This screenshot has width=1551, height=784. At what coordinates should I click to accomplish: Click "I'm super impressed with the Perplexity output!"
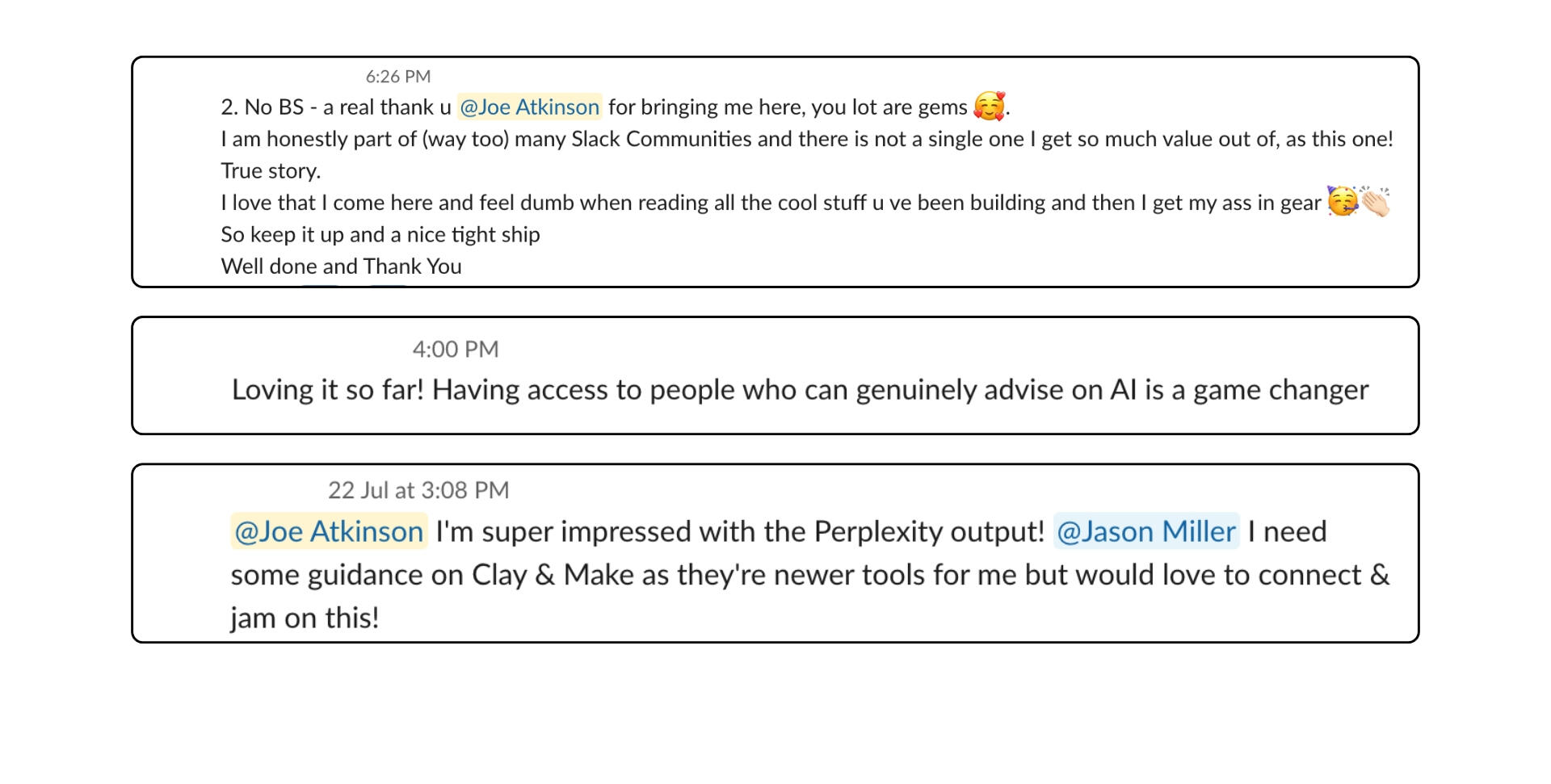coord(740,531)
